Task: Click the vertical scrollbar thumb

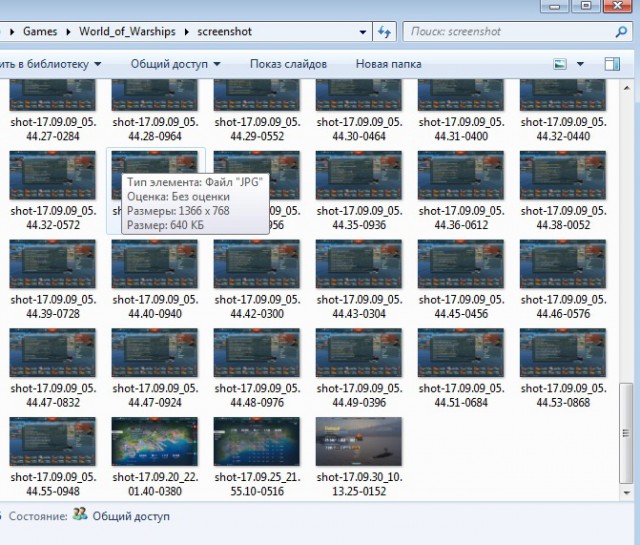Action: pos(626,433)
